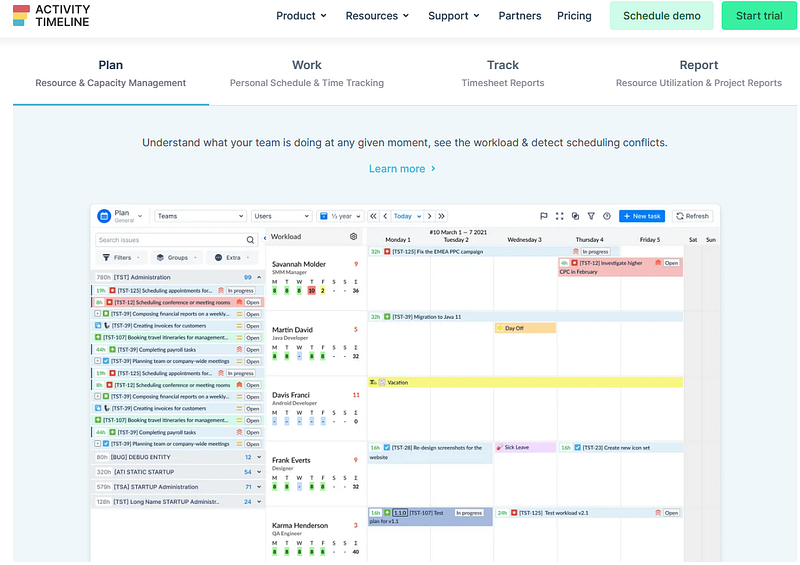Image resolution: width=800 pixels, height=565 pixels.
Task: Jump forward with the double-right arrow
Action: (x=441, y=216)
